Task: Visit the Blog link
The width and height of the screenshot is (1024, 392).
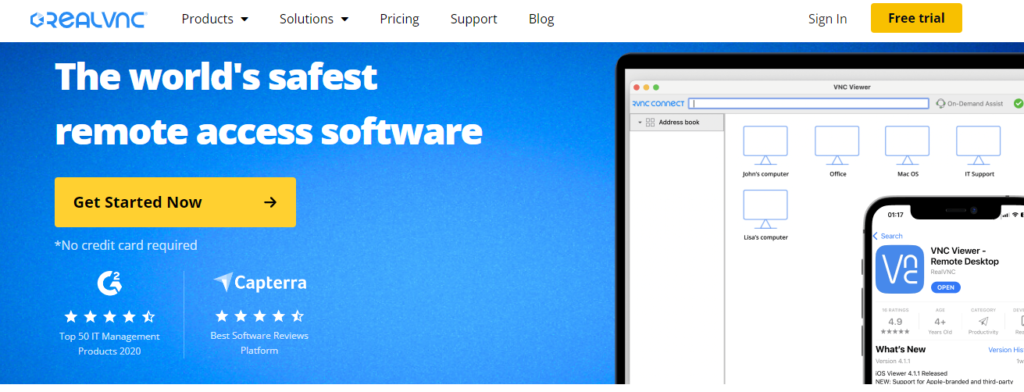Action: tap(541, 19)
